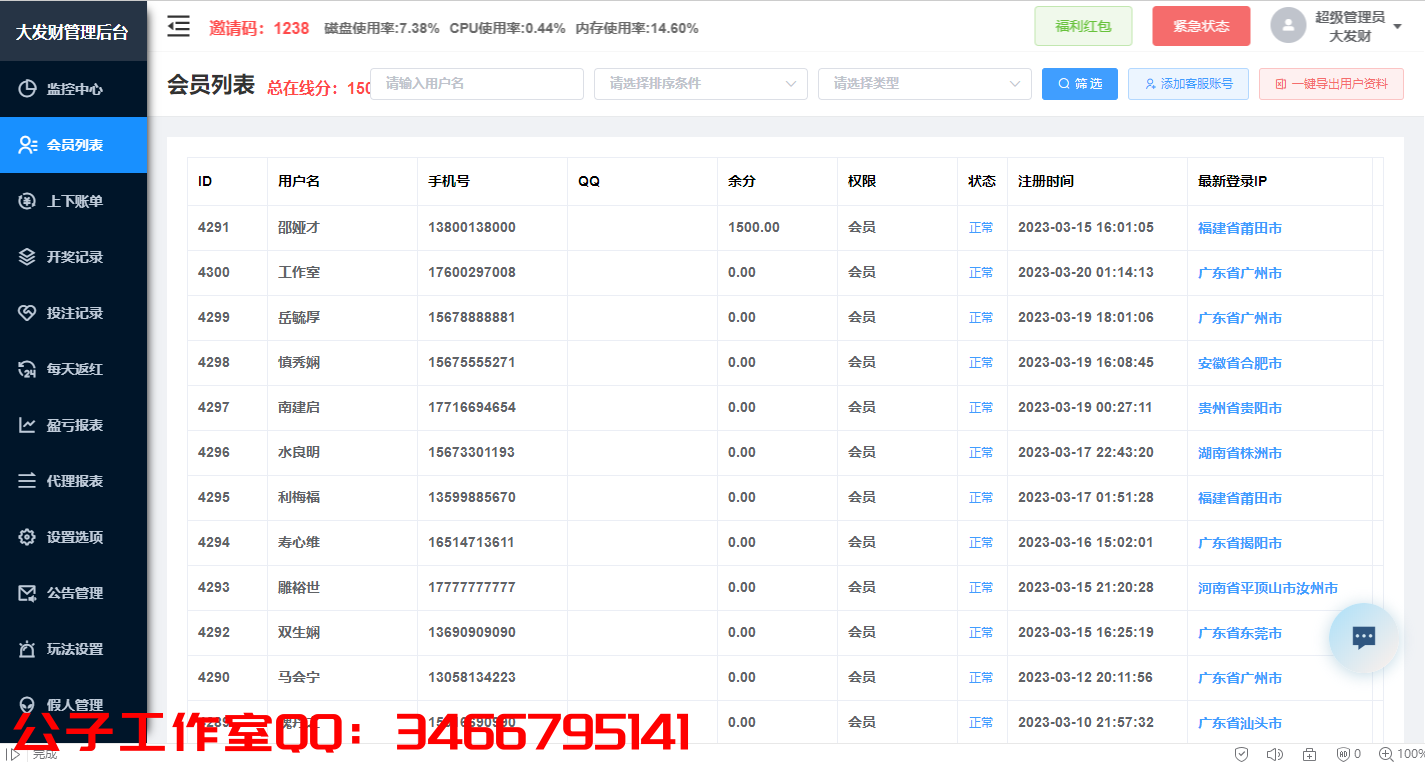The image size is (1425, 762).
Task: Go to 开奖记录 page
Action: click(x=74, y=257)
